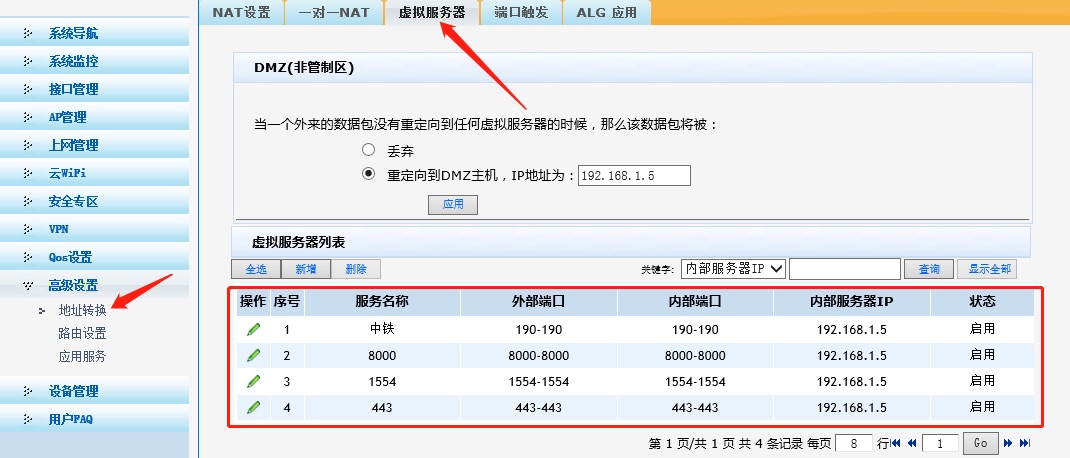The image size is (1070, 458).
Task: Click the Go page button
Action: (981, 443)
